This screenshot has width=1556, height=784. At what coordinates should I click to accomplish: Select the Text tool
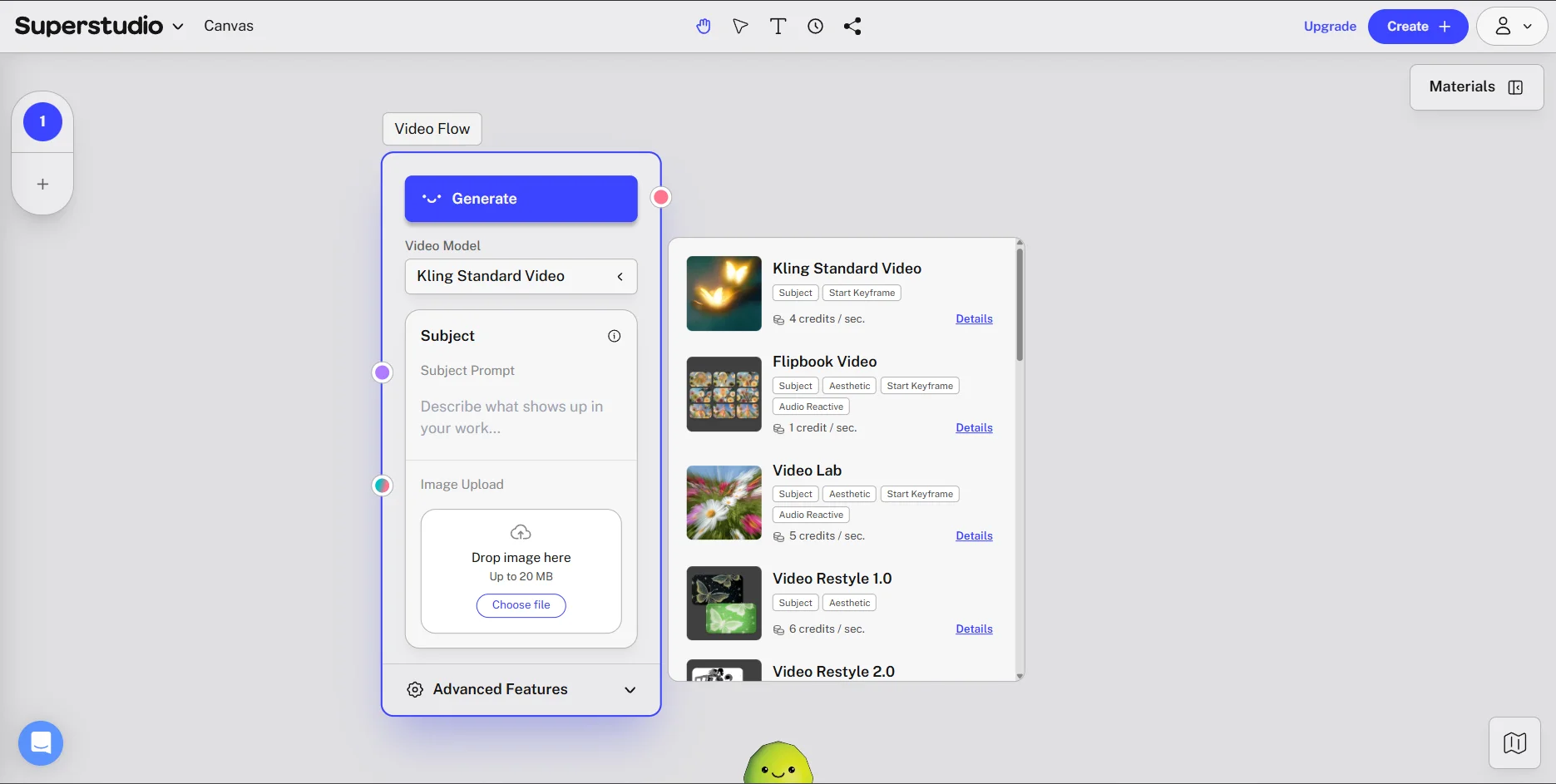[x=778, y=27]
